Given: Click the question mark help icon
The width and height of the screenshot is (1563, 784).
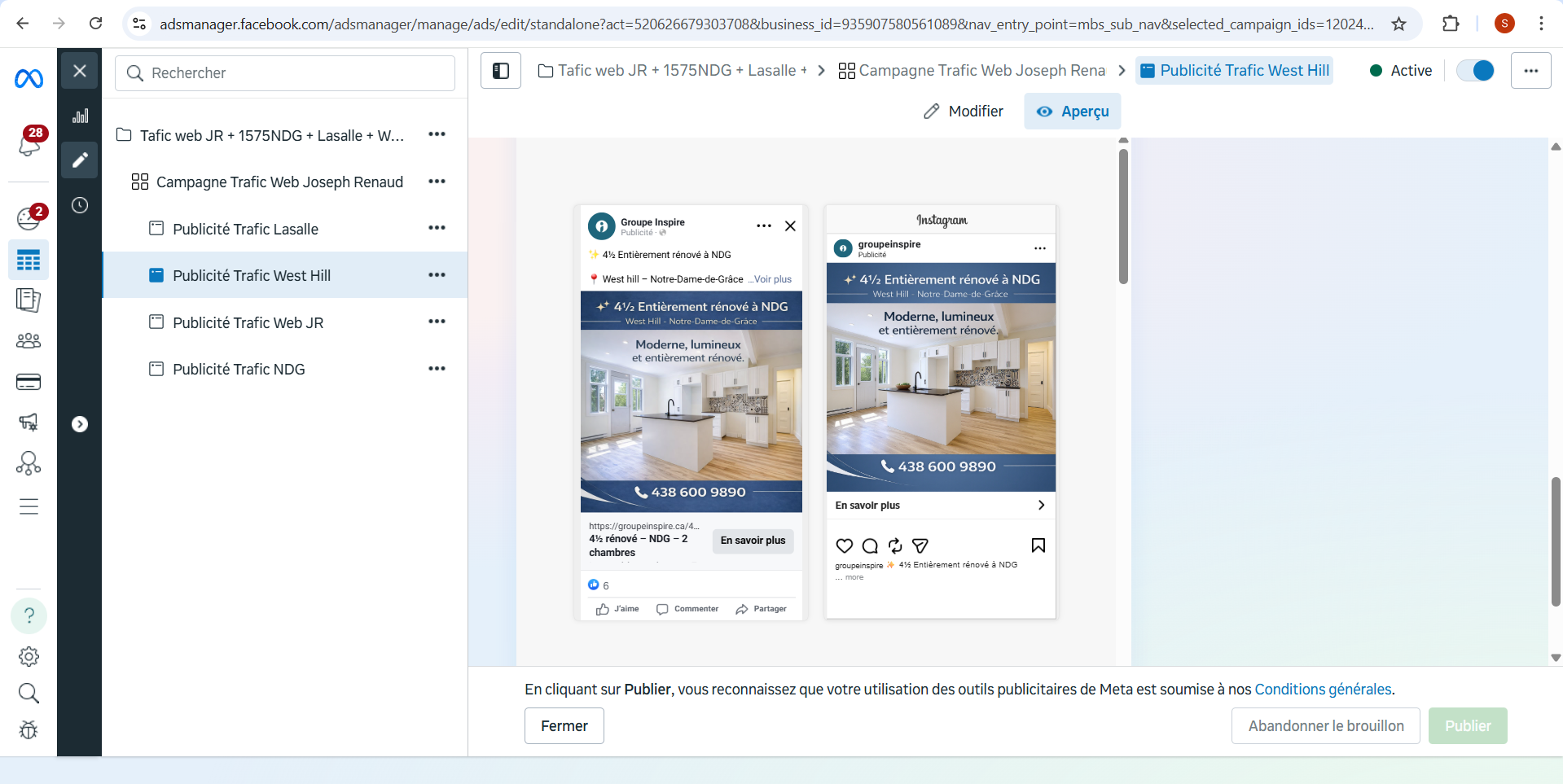Looking at the screenshot, I should [x=29, y=615].
